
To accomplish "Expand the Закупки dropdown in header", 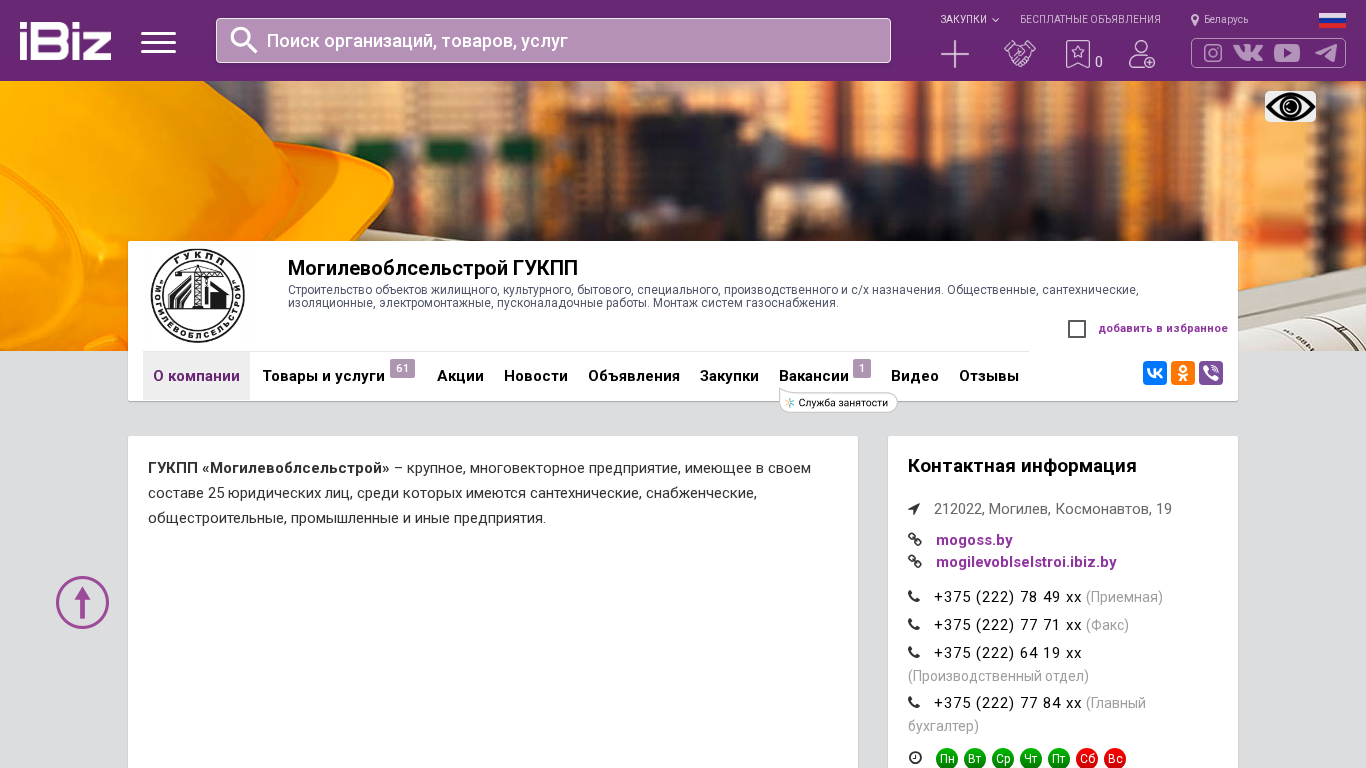I will [969, 19].
